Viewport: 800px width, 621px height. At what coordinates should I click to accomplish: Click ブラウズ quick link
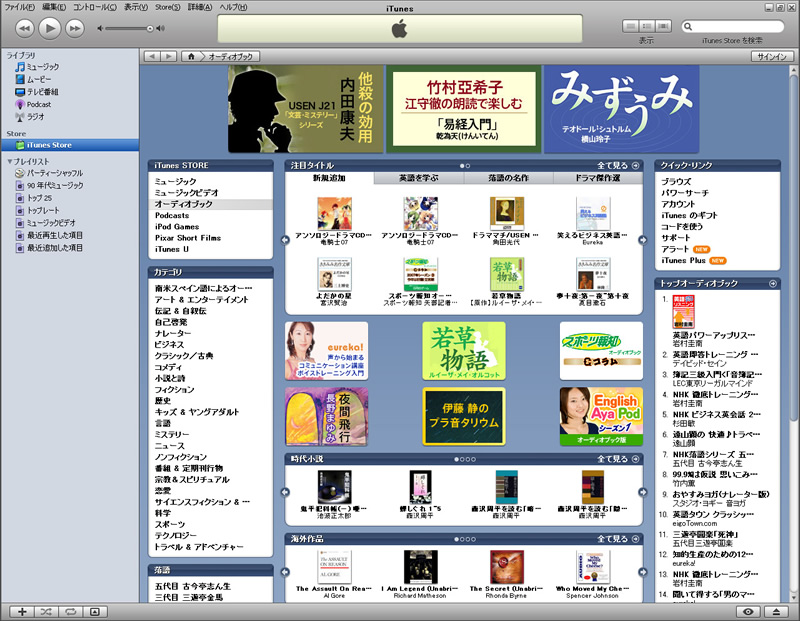point(676,181)
